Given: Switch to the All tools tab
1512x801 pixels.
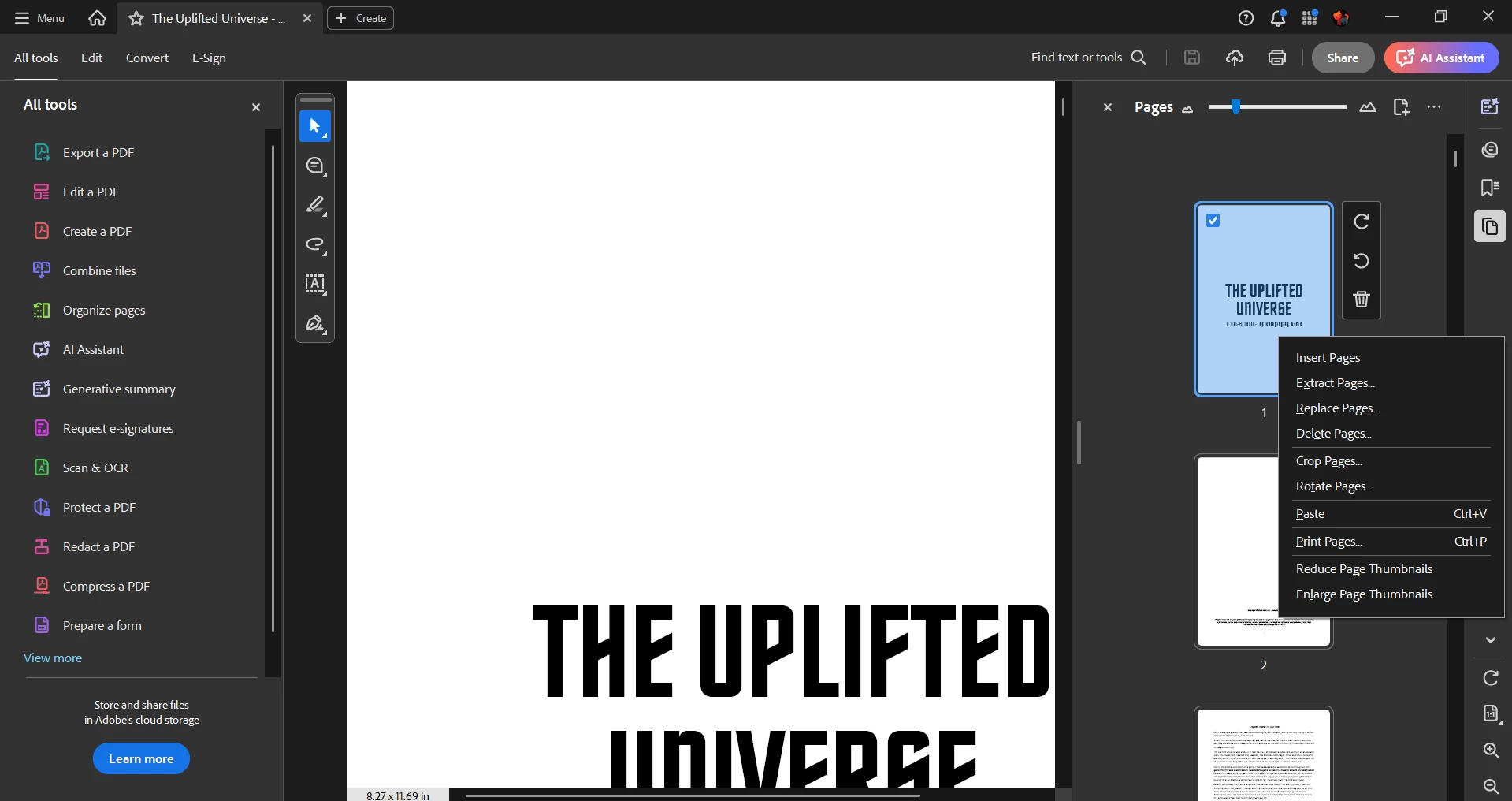Looking at the screenshot, I should pyautogui.click(x=35, y=58).
